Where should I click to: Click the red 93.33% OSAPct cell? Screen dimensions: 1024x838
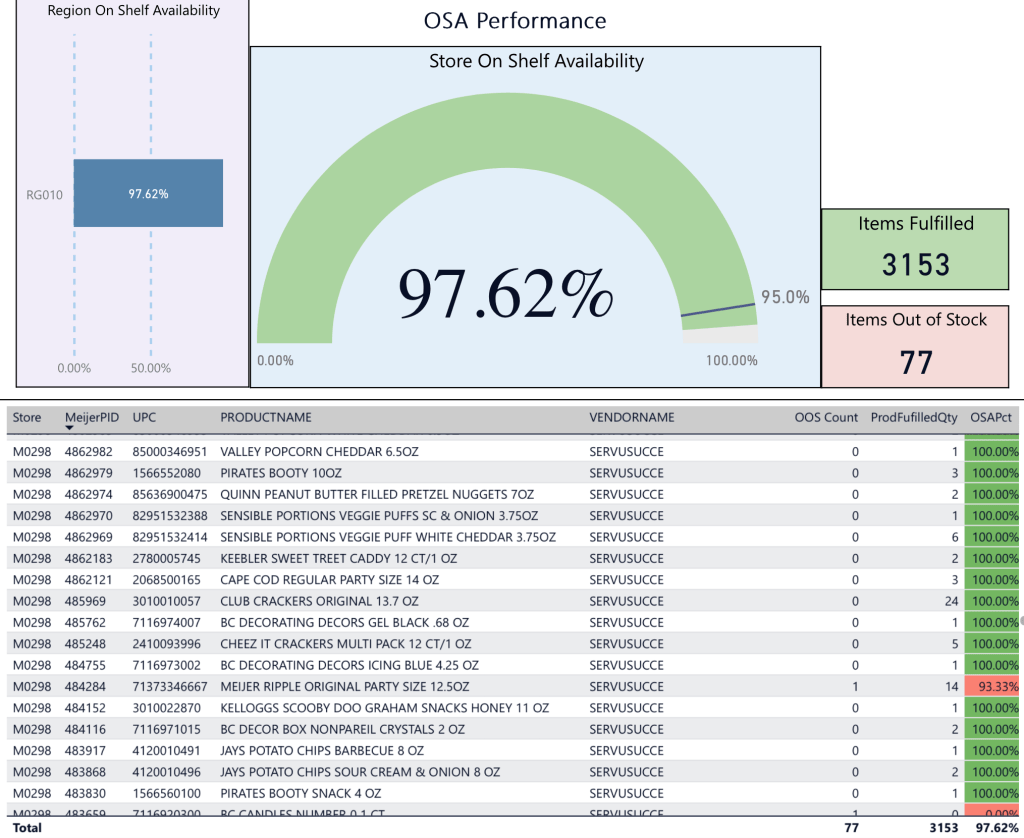pos(992,687)
